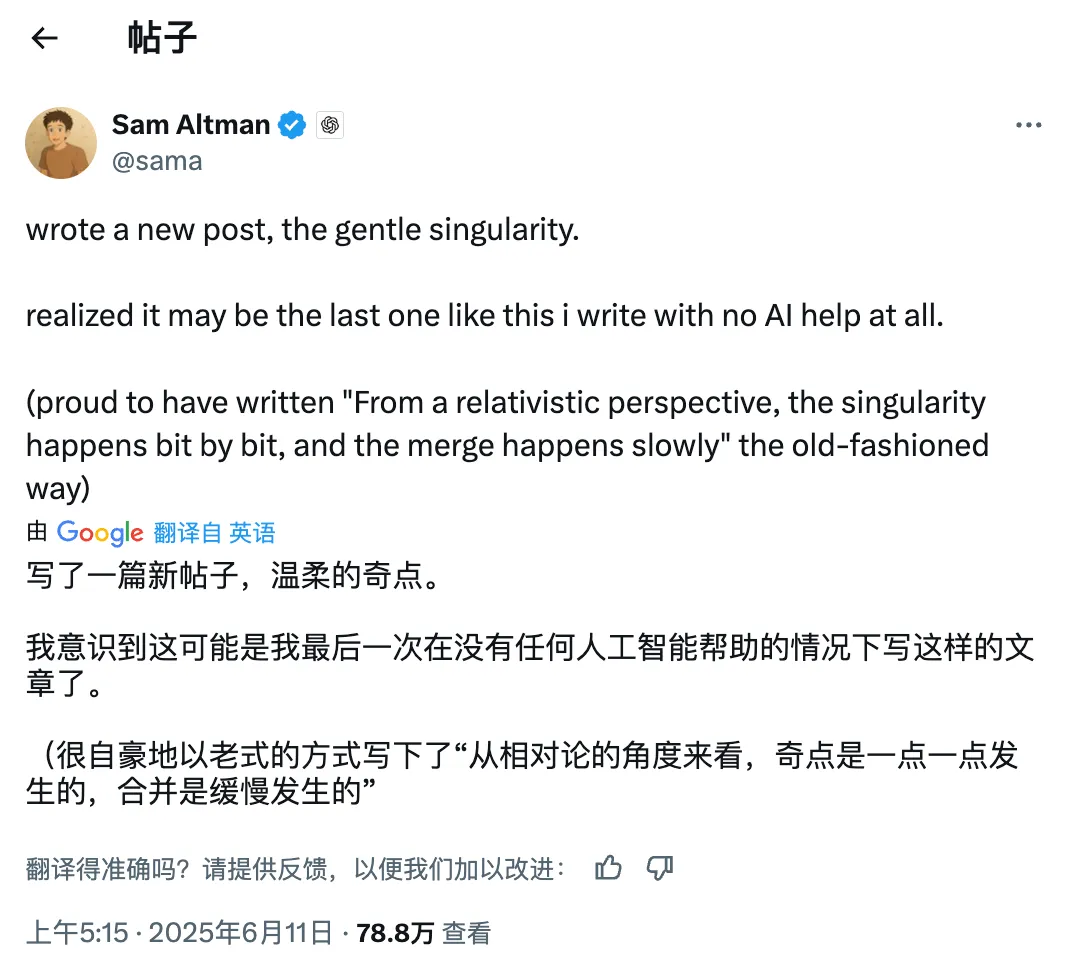The width and height of the screenshot is (1074, 980).
Task: Click the back arrow icon
Action: (x=44, y=39)
